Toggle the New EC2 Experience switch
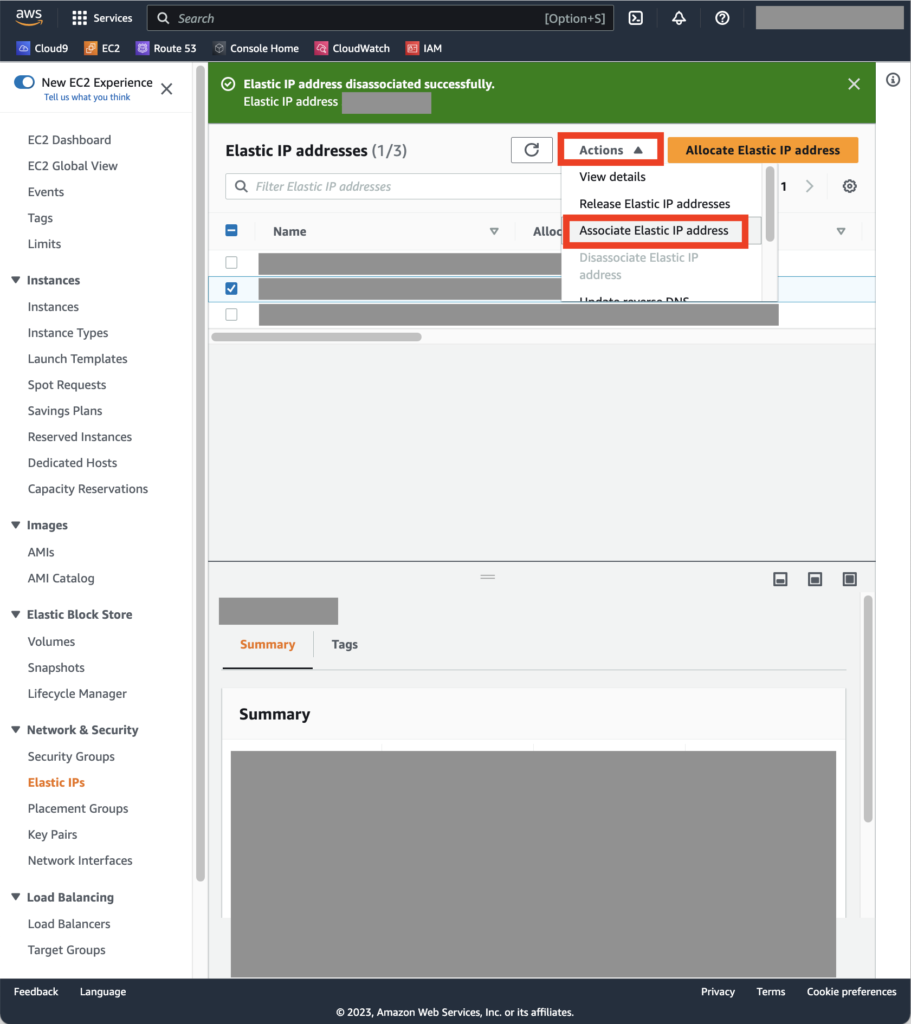The width and height of the screenshot is (911, 1024). (24, 82)
